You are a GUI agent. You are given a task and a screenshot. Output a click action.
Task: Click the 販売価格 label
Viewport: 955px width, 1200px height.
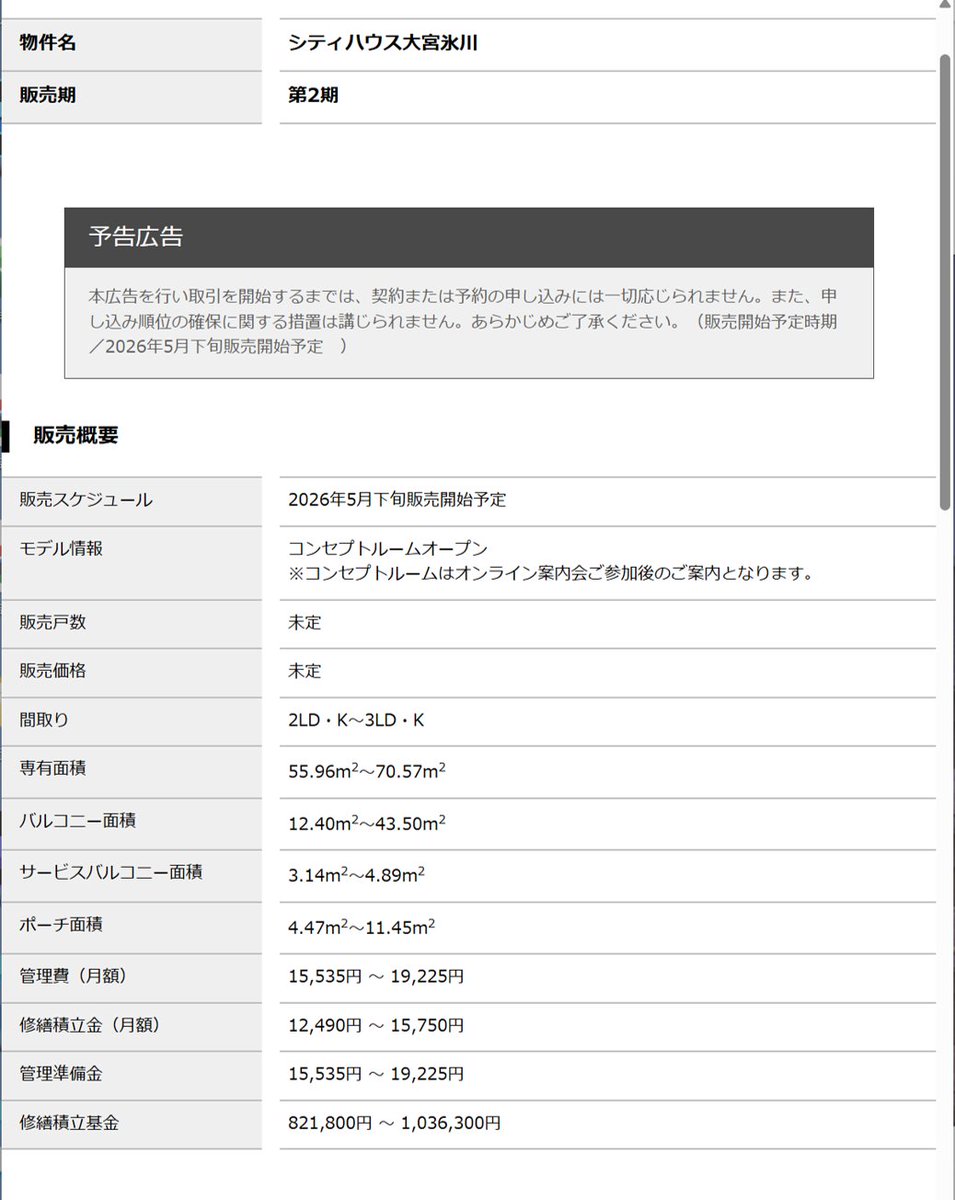(53, 671)
